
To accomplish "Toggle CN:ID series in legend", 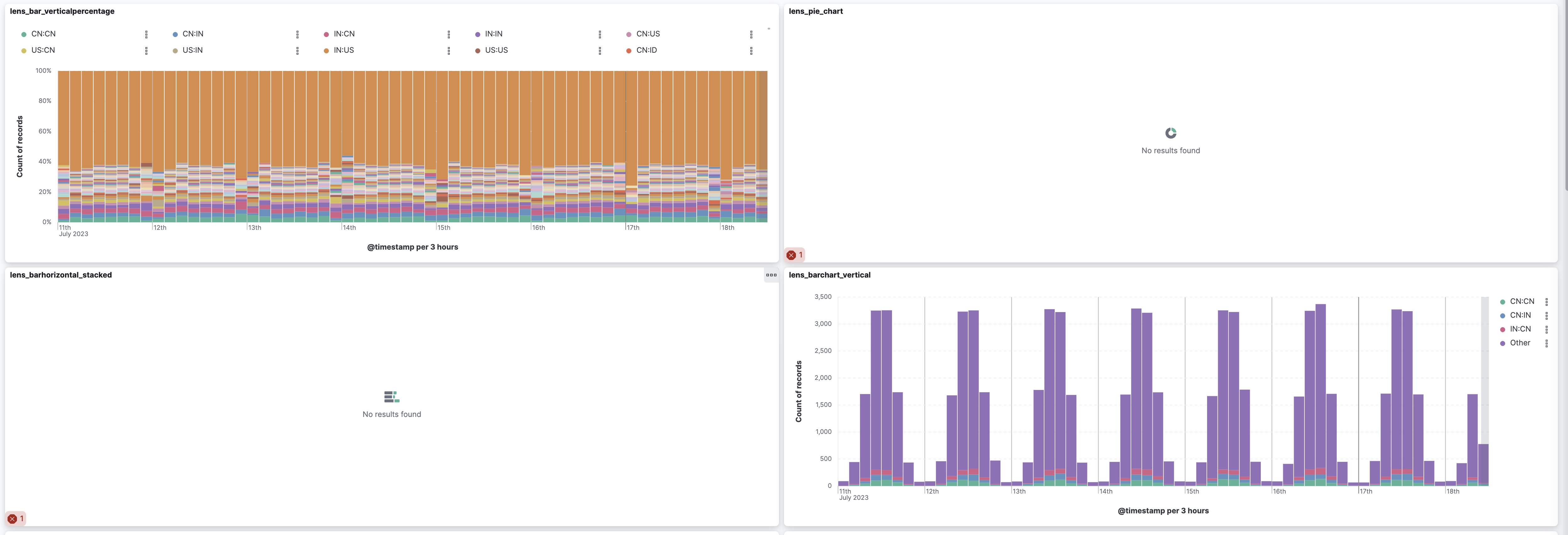I will tap(646, 51).
